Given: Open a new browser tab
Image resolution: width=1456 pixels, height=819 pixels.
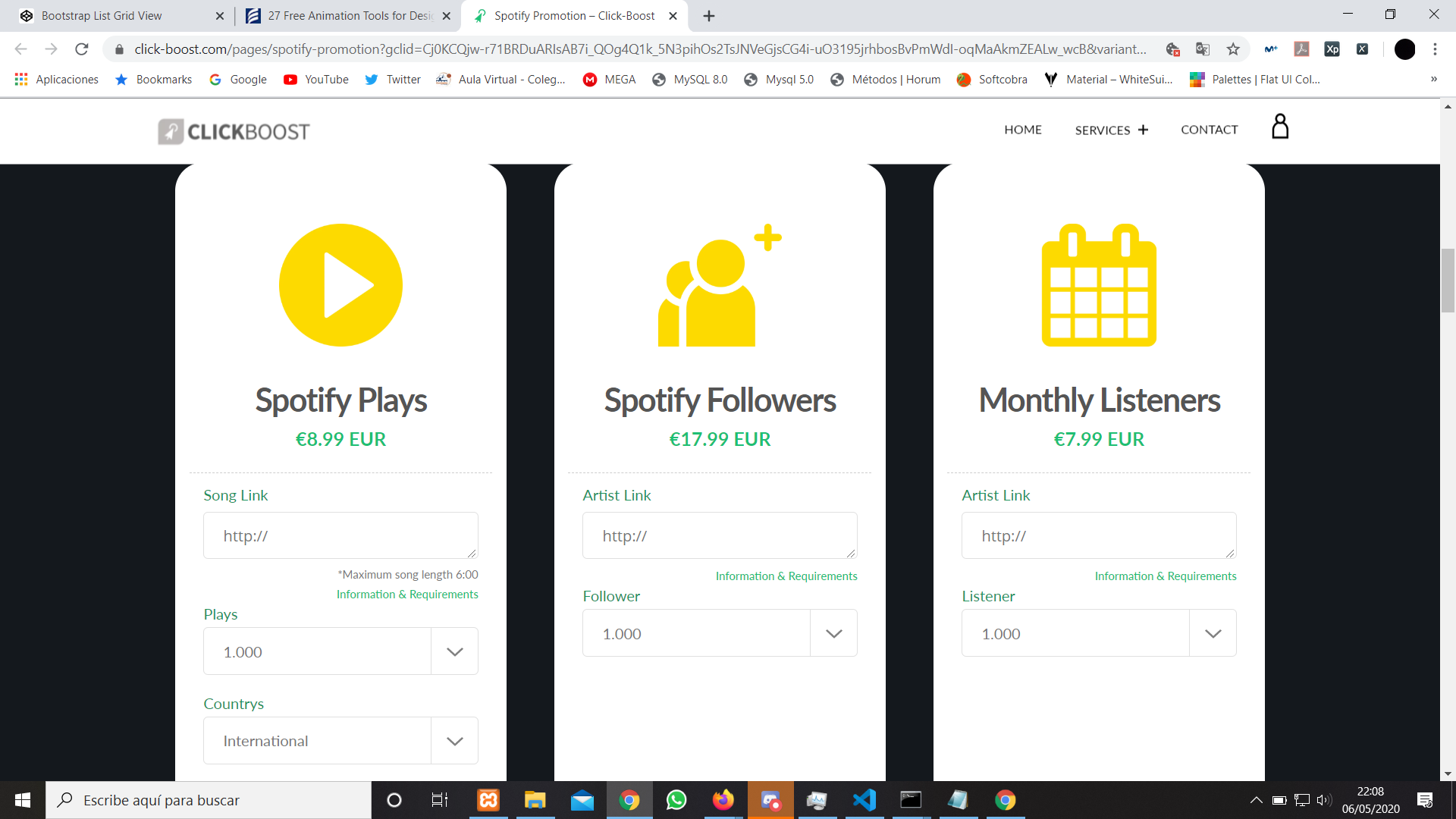Looking at the screenshot, I should coord(709,16).
